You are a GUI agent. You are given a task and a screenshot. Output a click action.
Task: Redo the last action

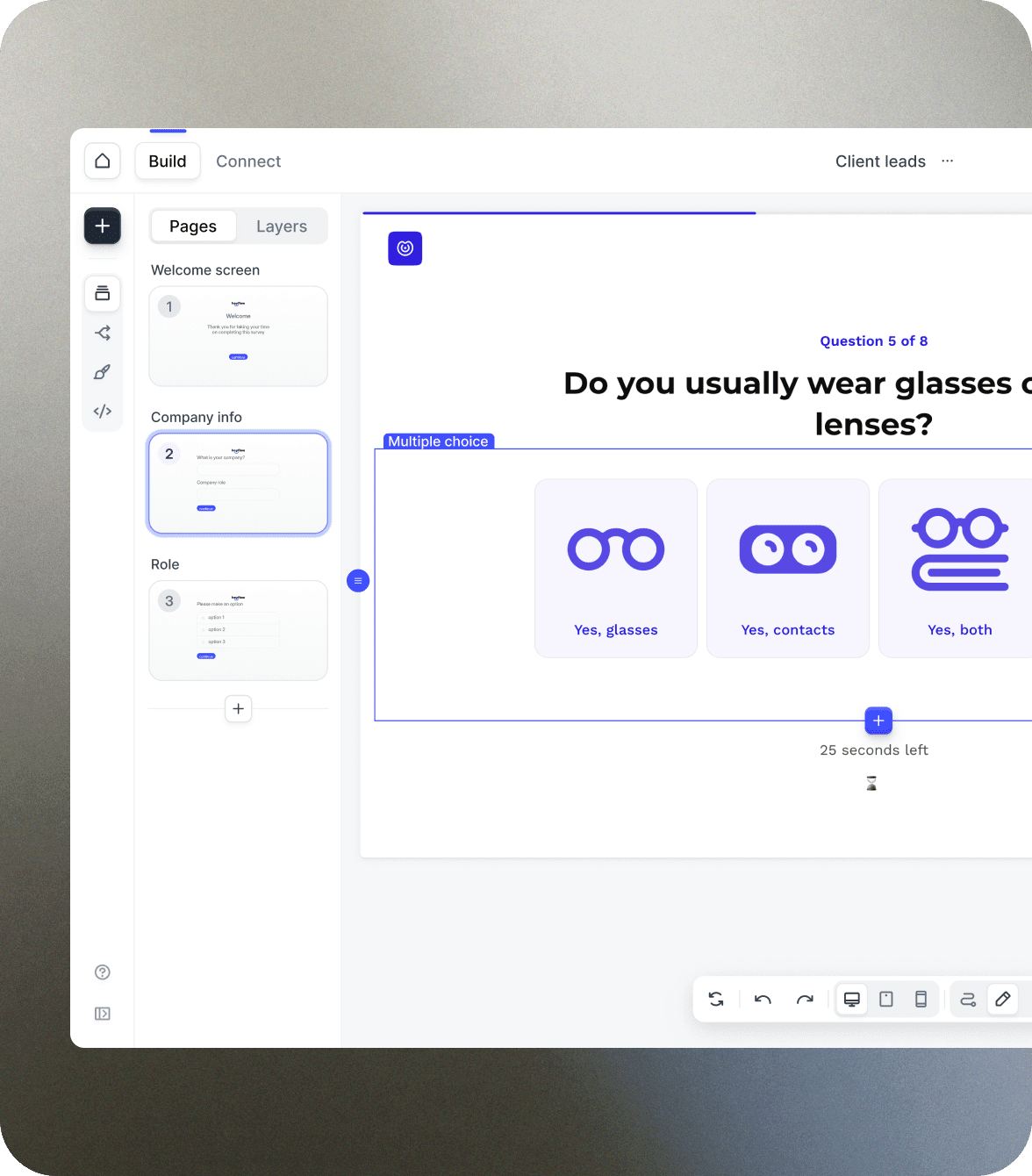point(805,999)
